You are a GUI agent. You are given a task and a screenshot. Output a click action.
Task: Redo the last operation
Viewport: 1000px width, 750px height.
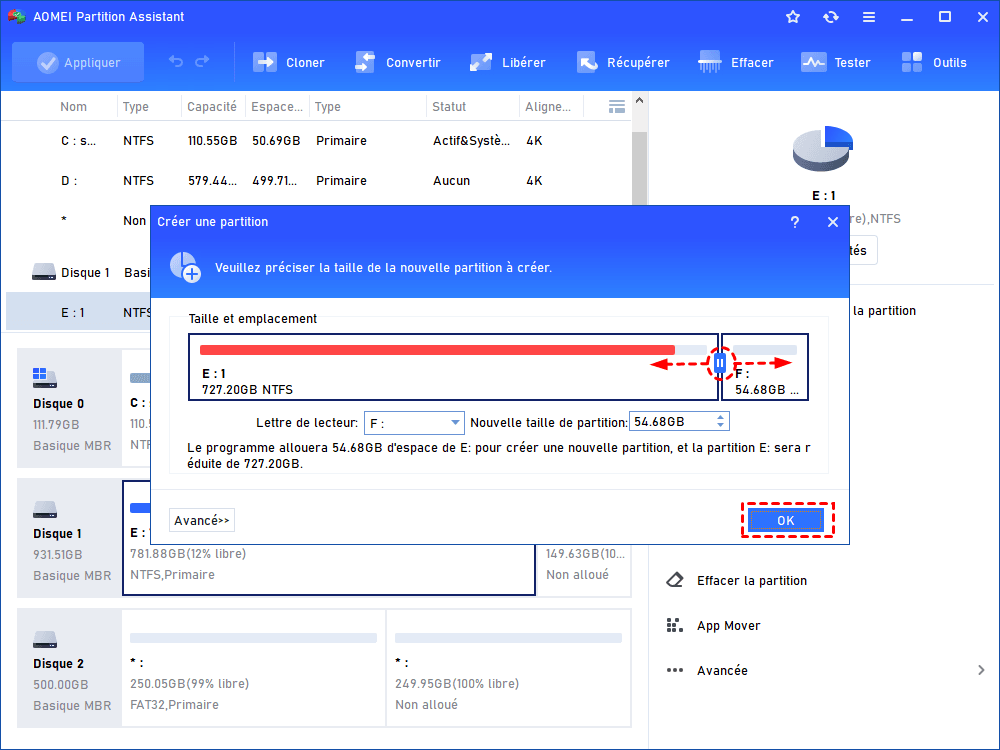[x=202, y=62]
